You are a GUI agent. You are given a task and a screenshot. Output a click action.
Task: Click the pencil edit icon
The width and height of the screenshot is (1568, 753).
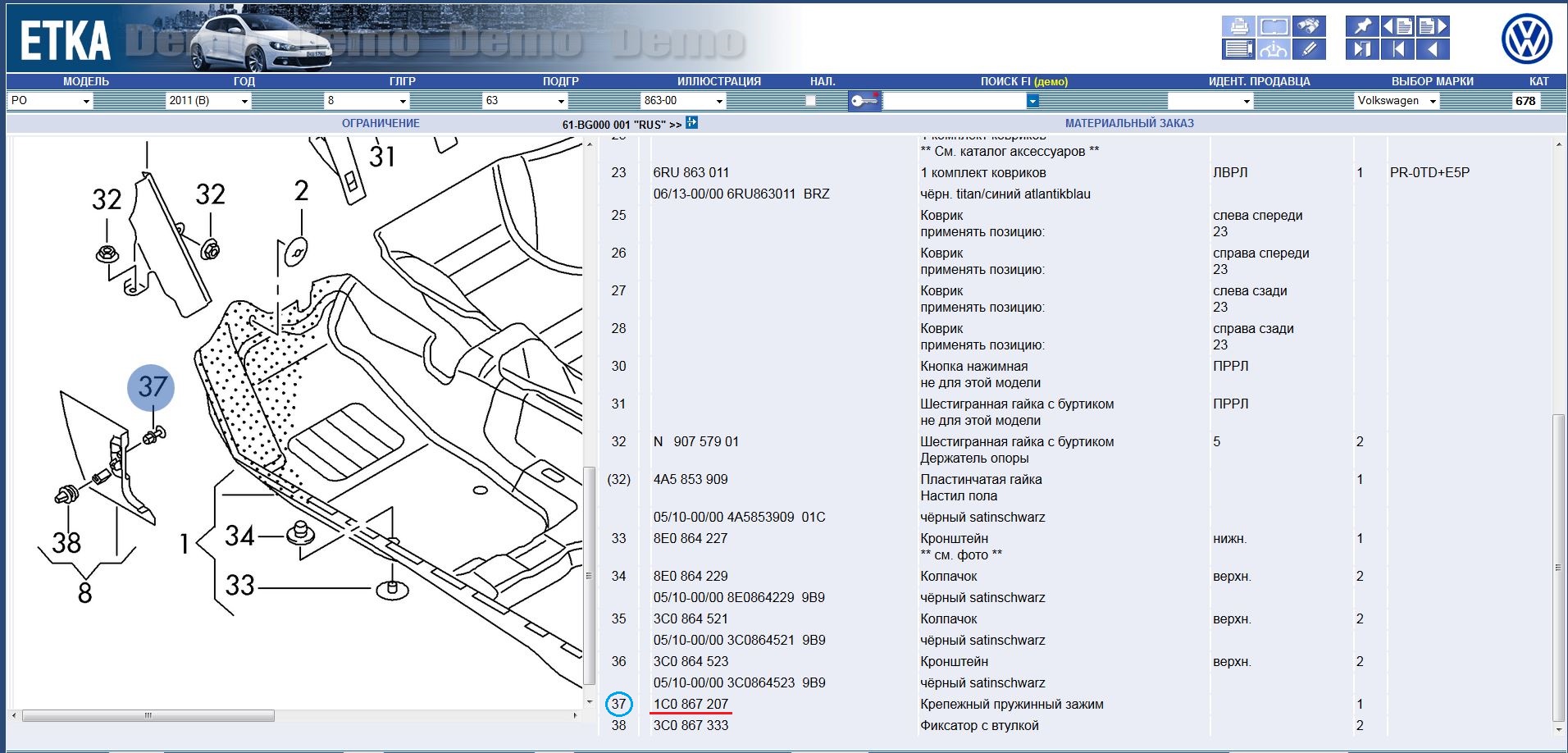[1309, 49]
